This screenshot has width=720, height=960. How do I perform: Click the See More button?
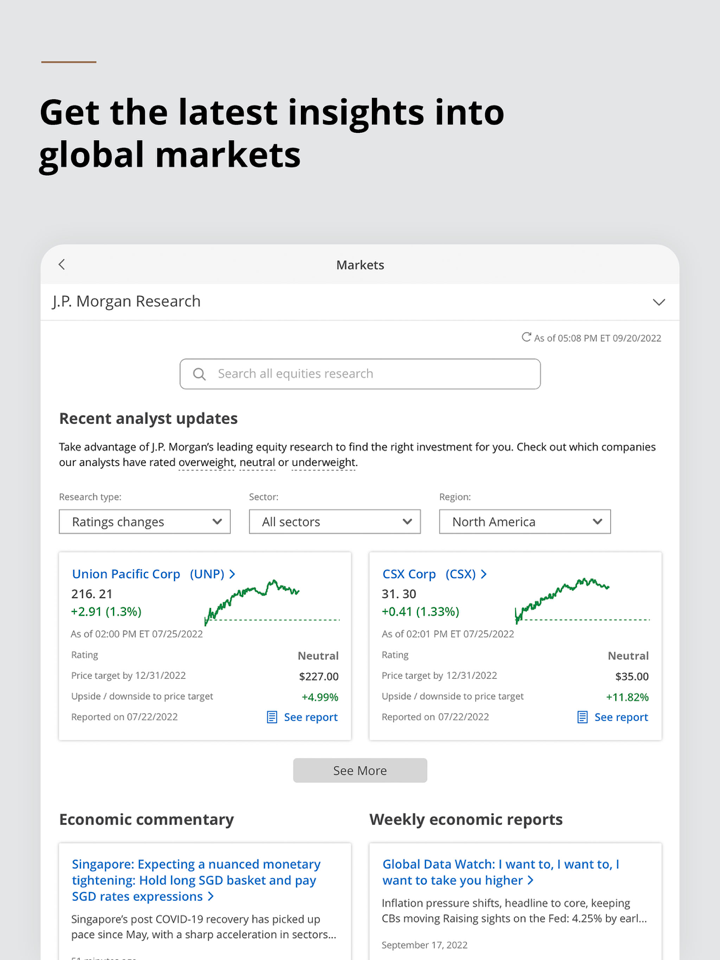pos(360,771)
